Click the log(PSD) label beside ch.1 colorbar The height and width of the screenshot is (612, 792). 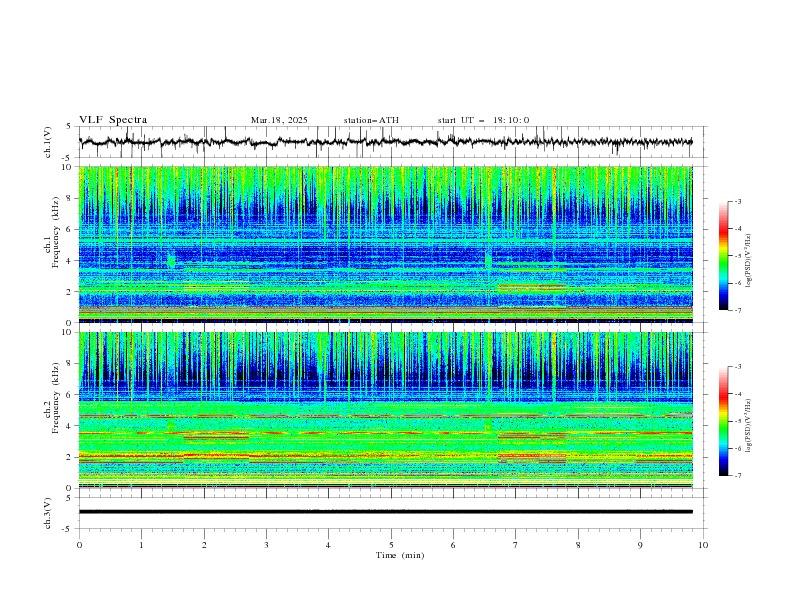[x=749, y=260]
